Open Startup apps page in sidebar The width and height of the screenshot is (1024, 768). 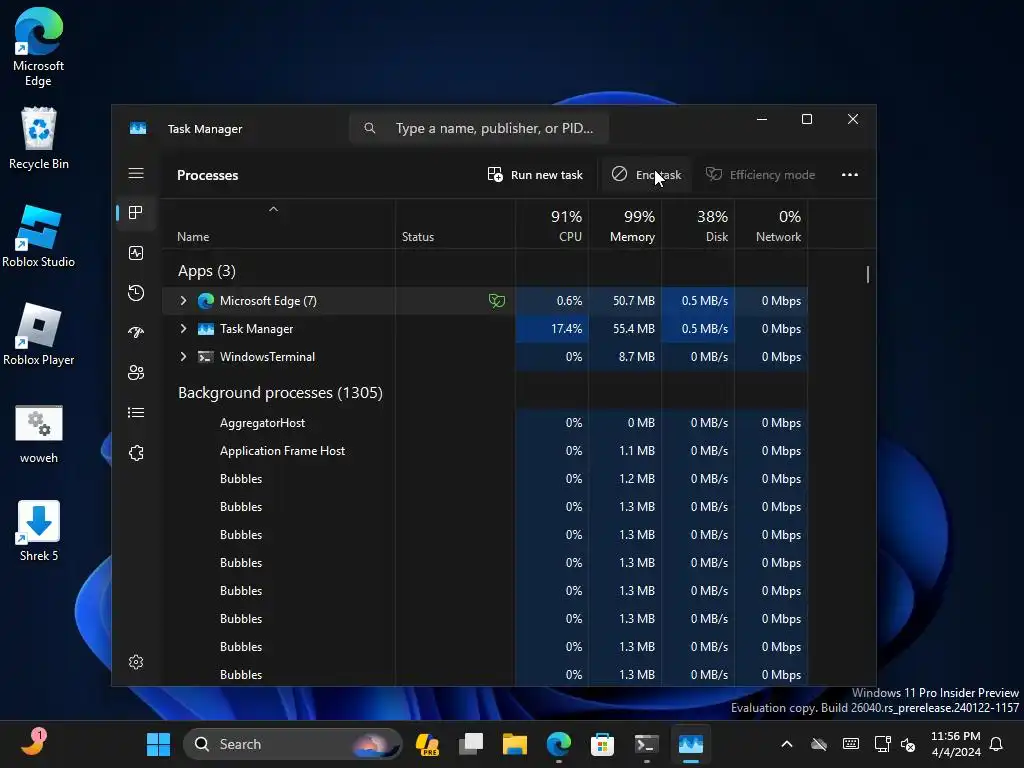pyautogui.click(x=136, y=332)
